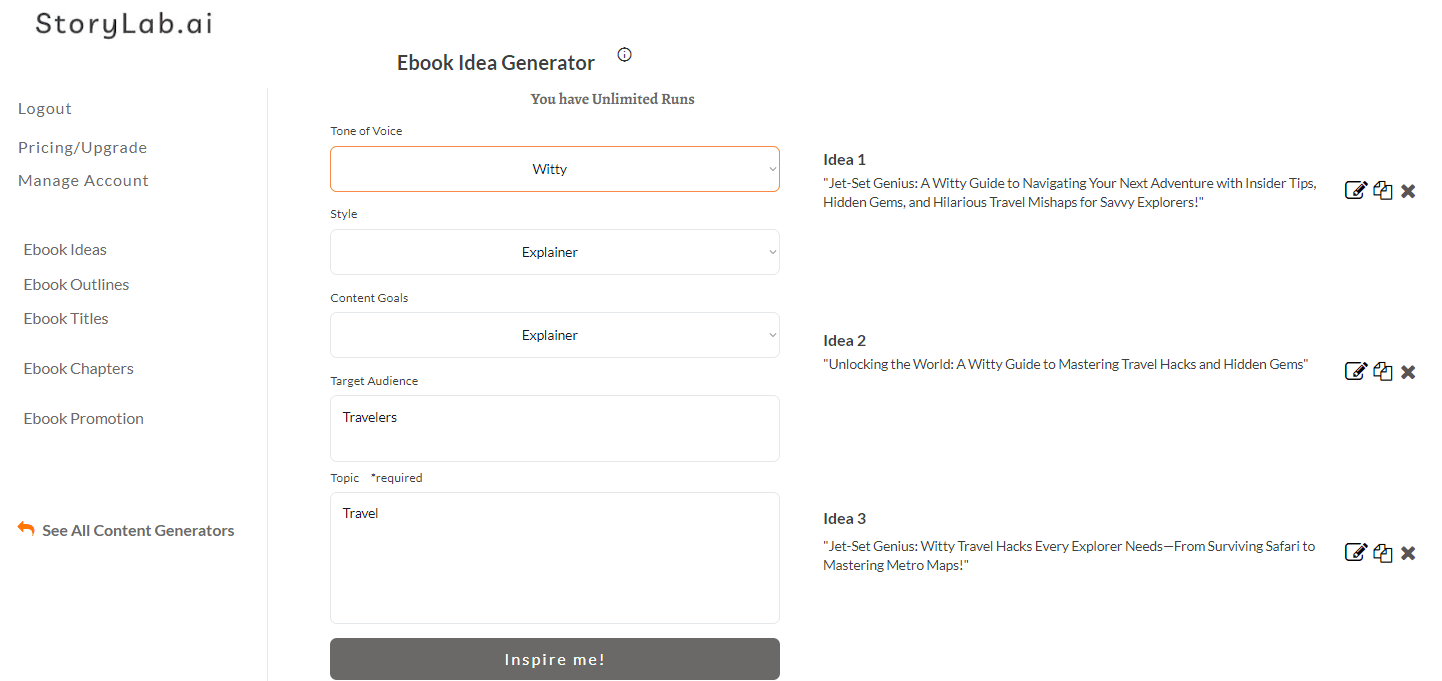Delete Idea 1 with the X icon
1442x681 pixels.
click(x=1408, y=190)
